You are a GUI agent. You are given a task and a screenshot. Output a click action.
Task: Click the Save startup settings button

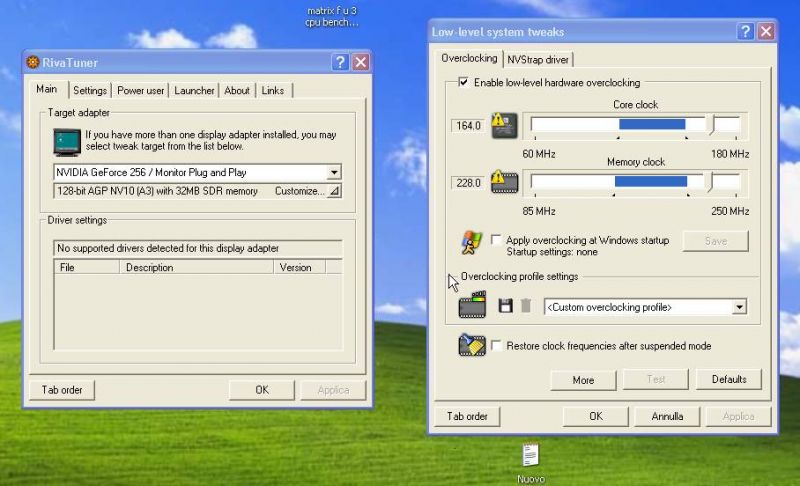[716, 241]
